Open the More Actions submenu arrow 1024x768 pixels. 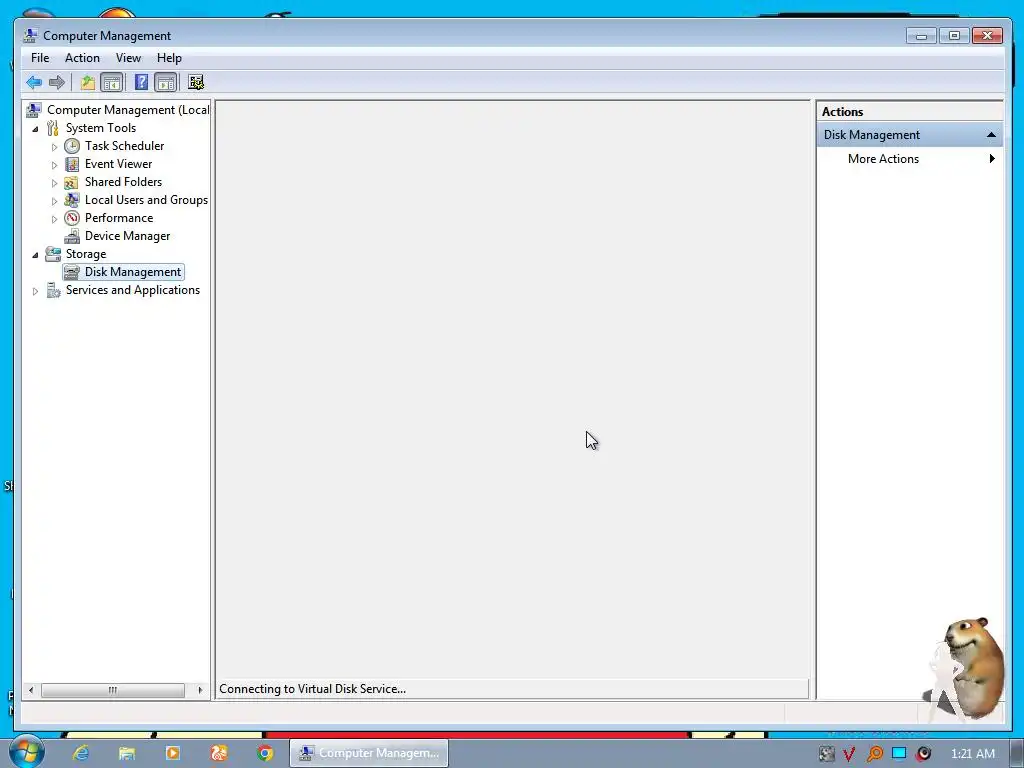coord(992,159)
